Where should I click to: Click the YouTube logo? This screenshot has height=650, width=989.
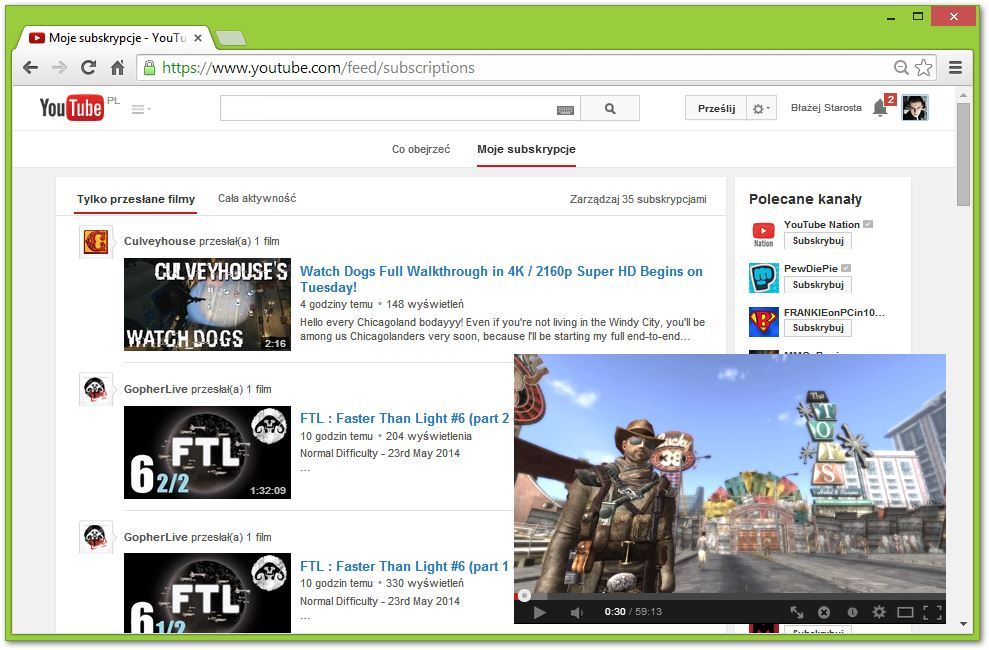72,108
